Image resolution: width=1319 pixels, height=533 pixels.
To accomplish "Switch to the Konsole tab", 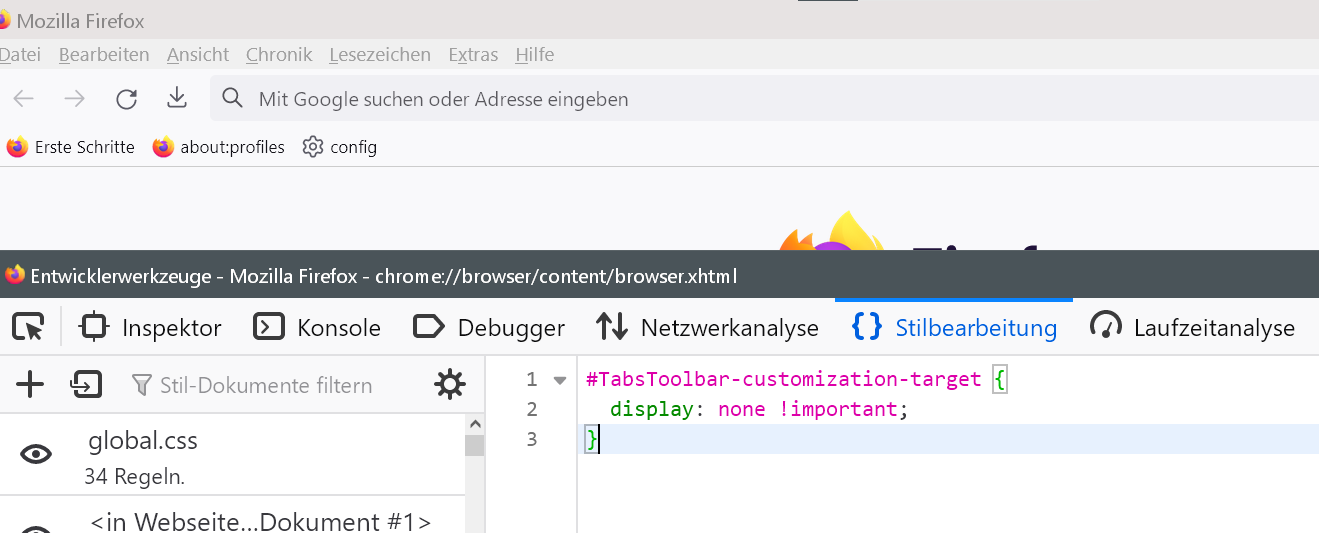I will coord(317,327).
